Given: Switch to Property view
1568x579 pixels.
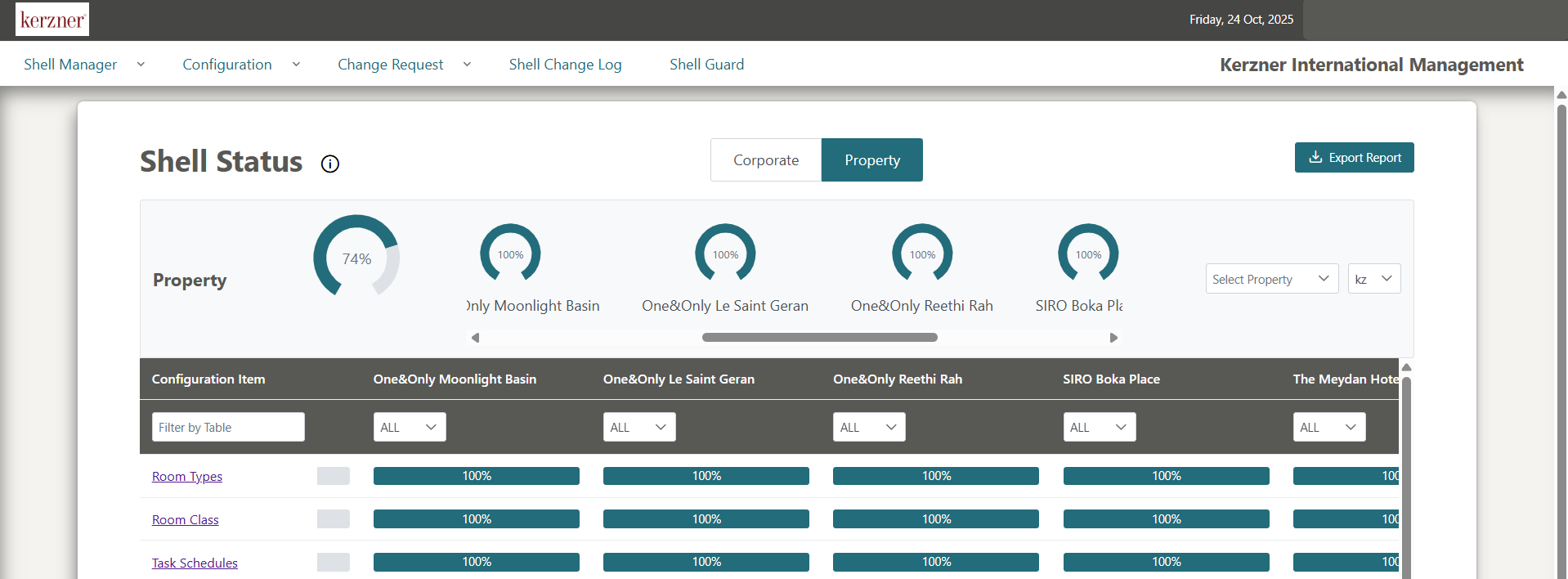Looking at the screenshot, I should 871,160.
